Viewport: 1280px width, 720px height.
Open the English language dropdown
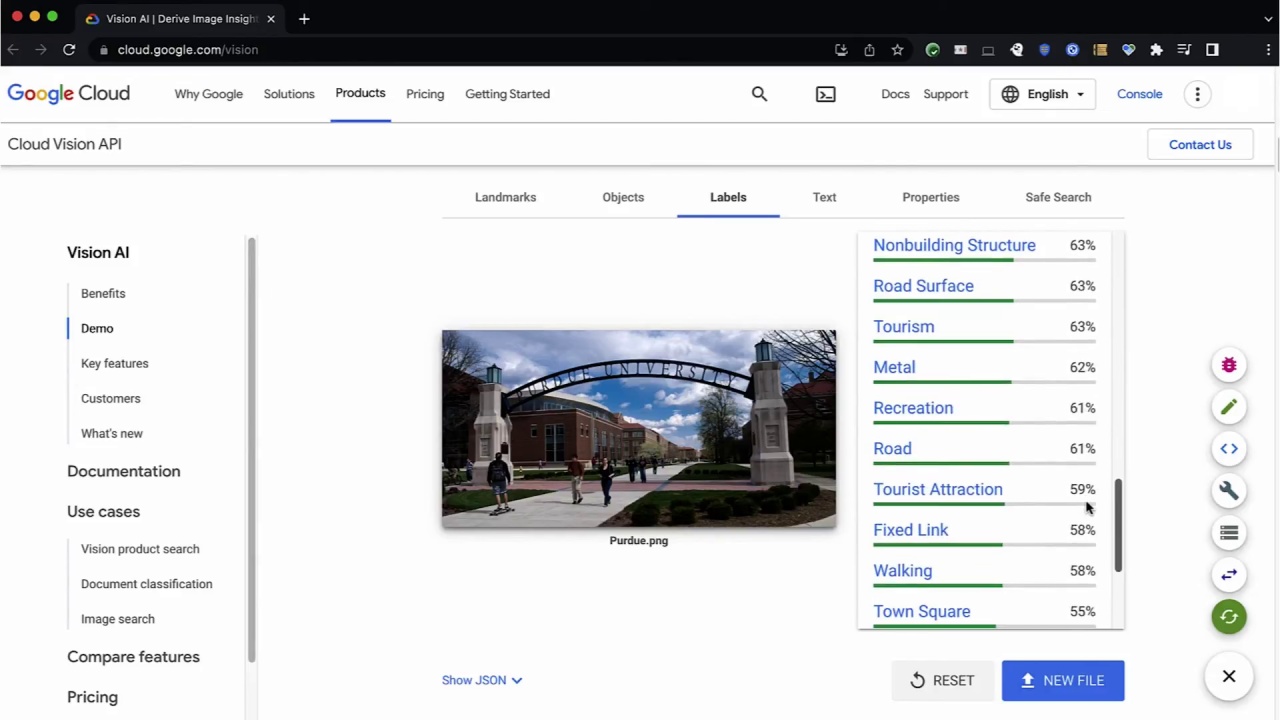[x=1042, y=94]
